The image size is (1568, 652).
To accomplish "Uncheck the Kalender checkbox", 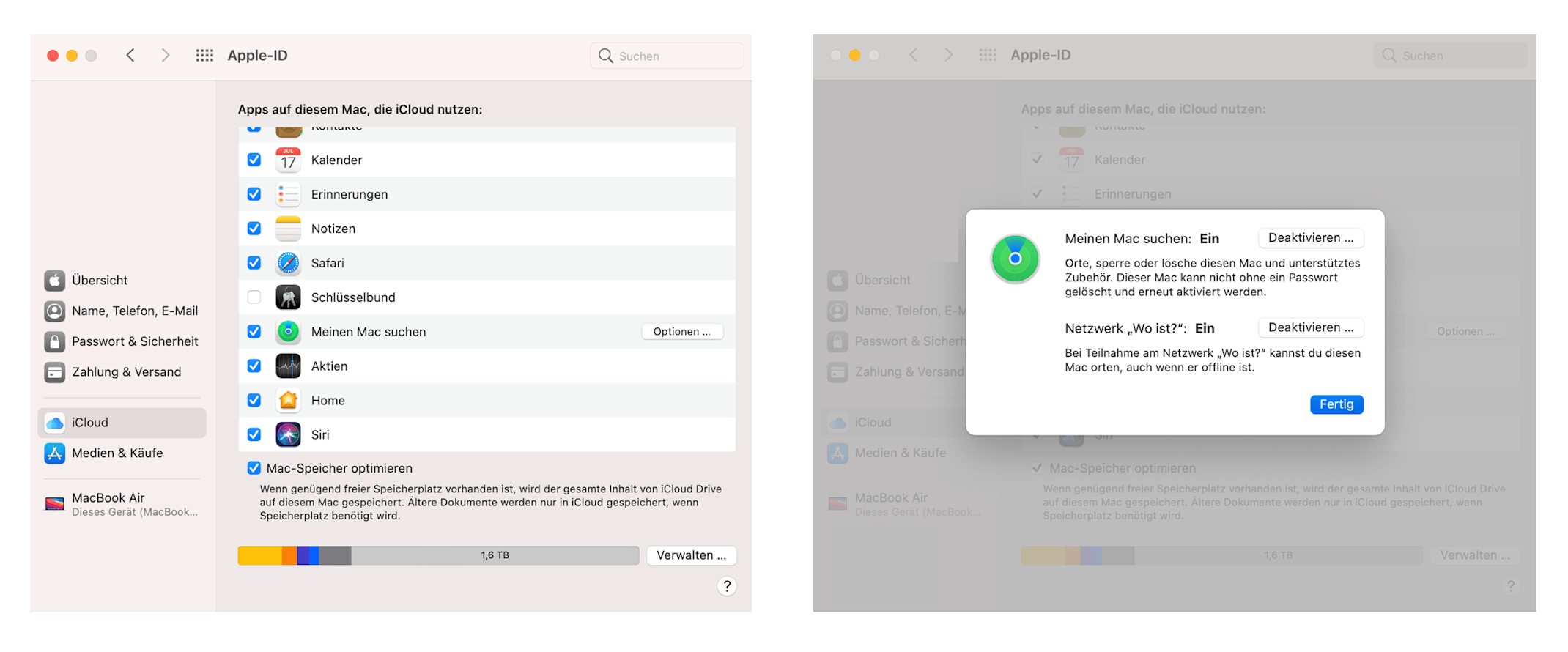I will point(254,160).
